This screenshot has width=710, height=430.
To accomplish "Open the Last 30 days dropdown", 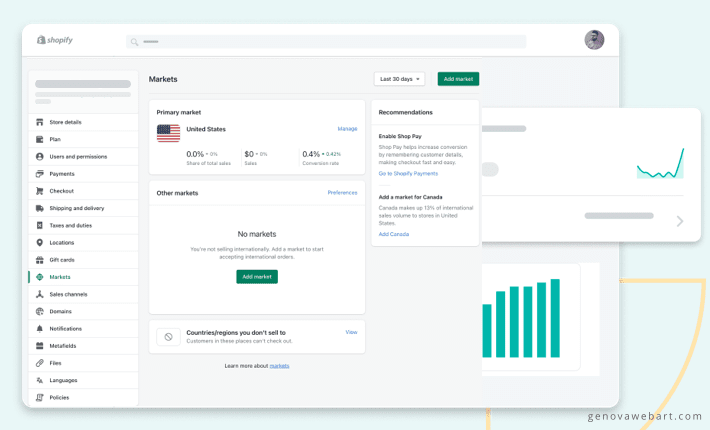I will [399, 79].
